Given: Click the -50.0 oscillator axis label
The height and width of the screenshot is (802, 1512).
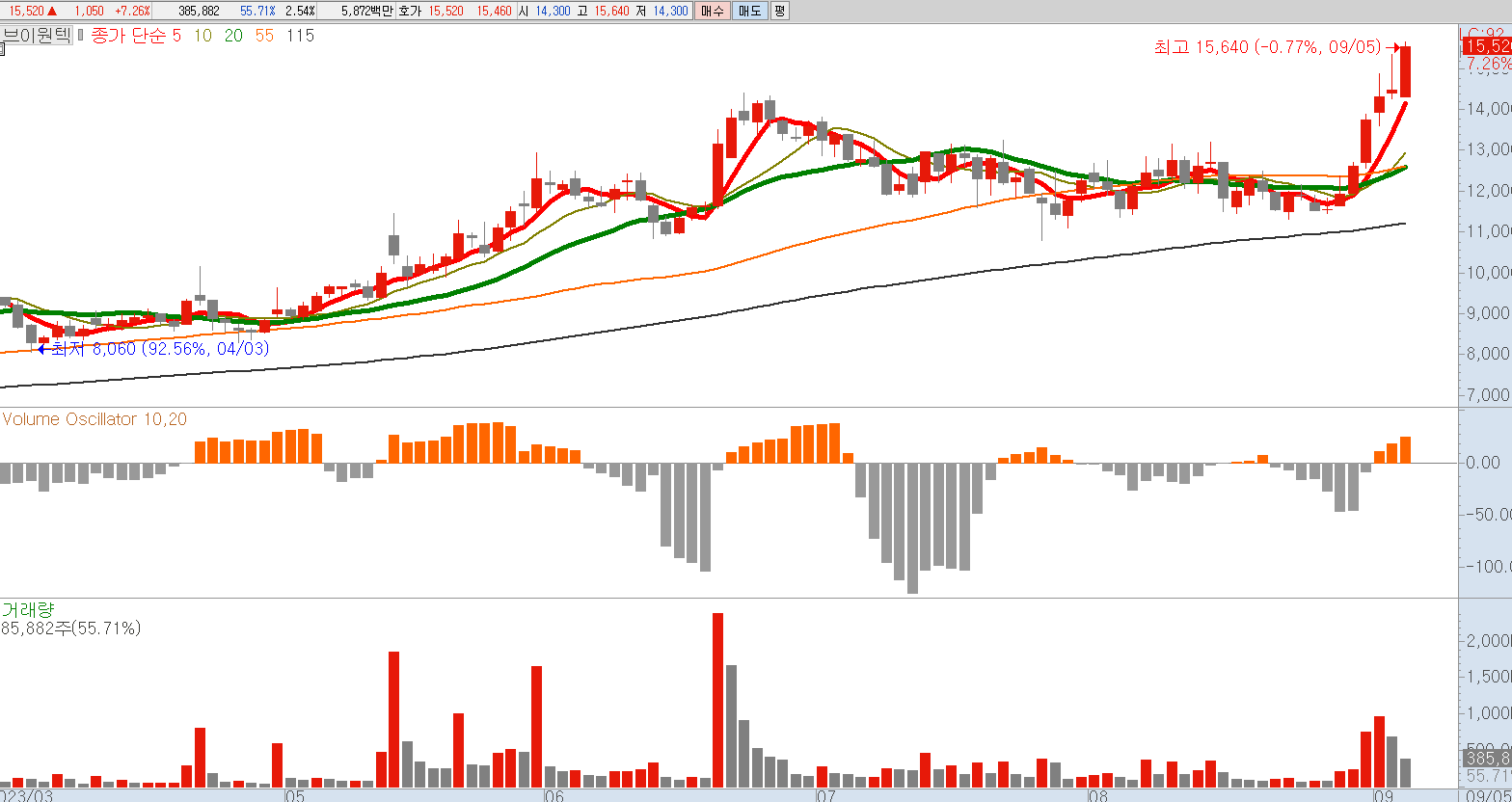Looking at the screenshot, I should pyautogui.click(x=1489, y=515).
